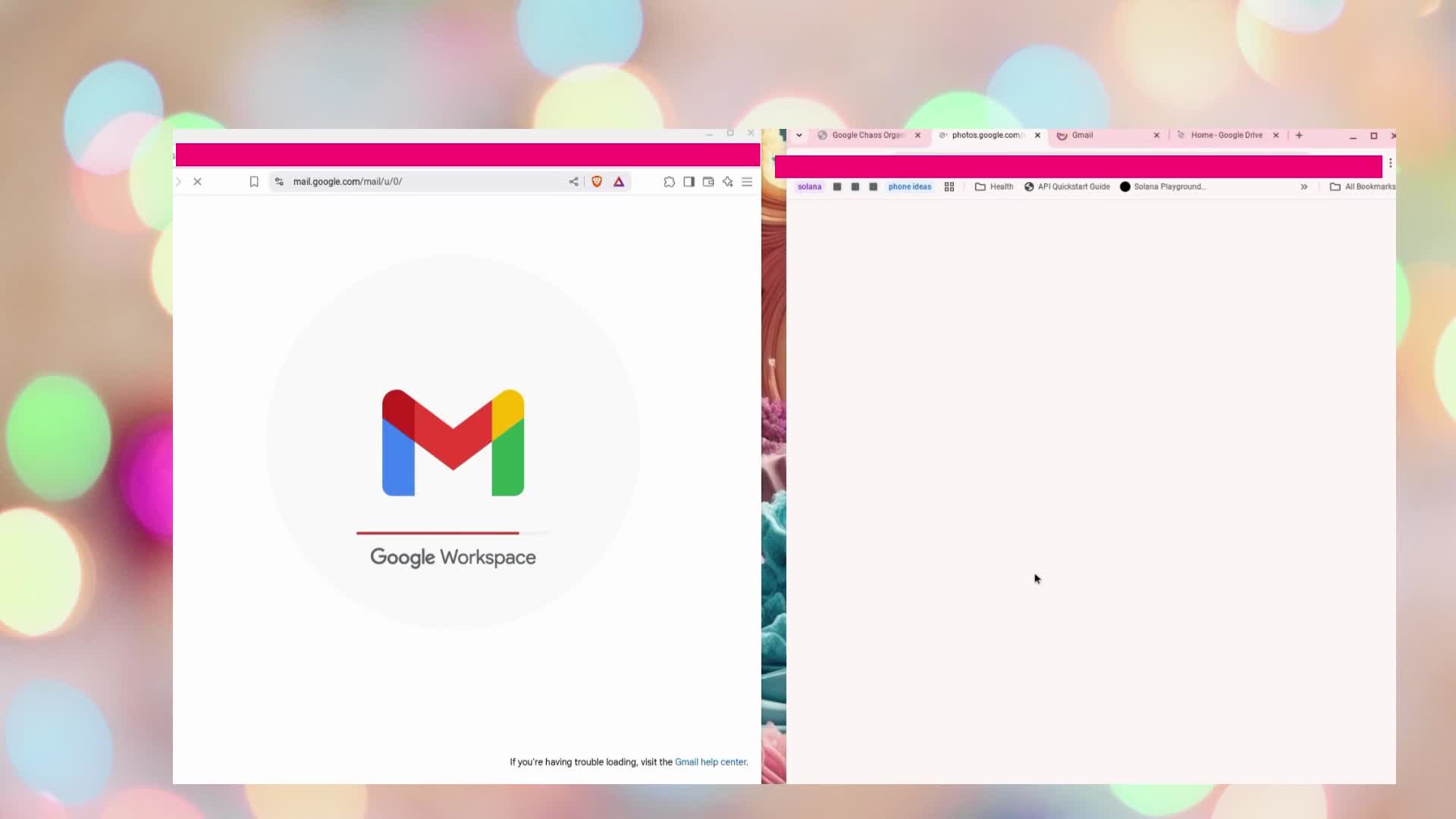This screenshot has width=1456, height=819.
Task: Click the forward arrow in Brave window
Action: 179,182
